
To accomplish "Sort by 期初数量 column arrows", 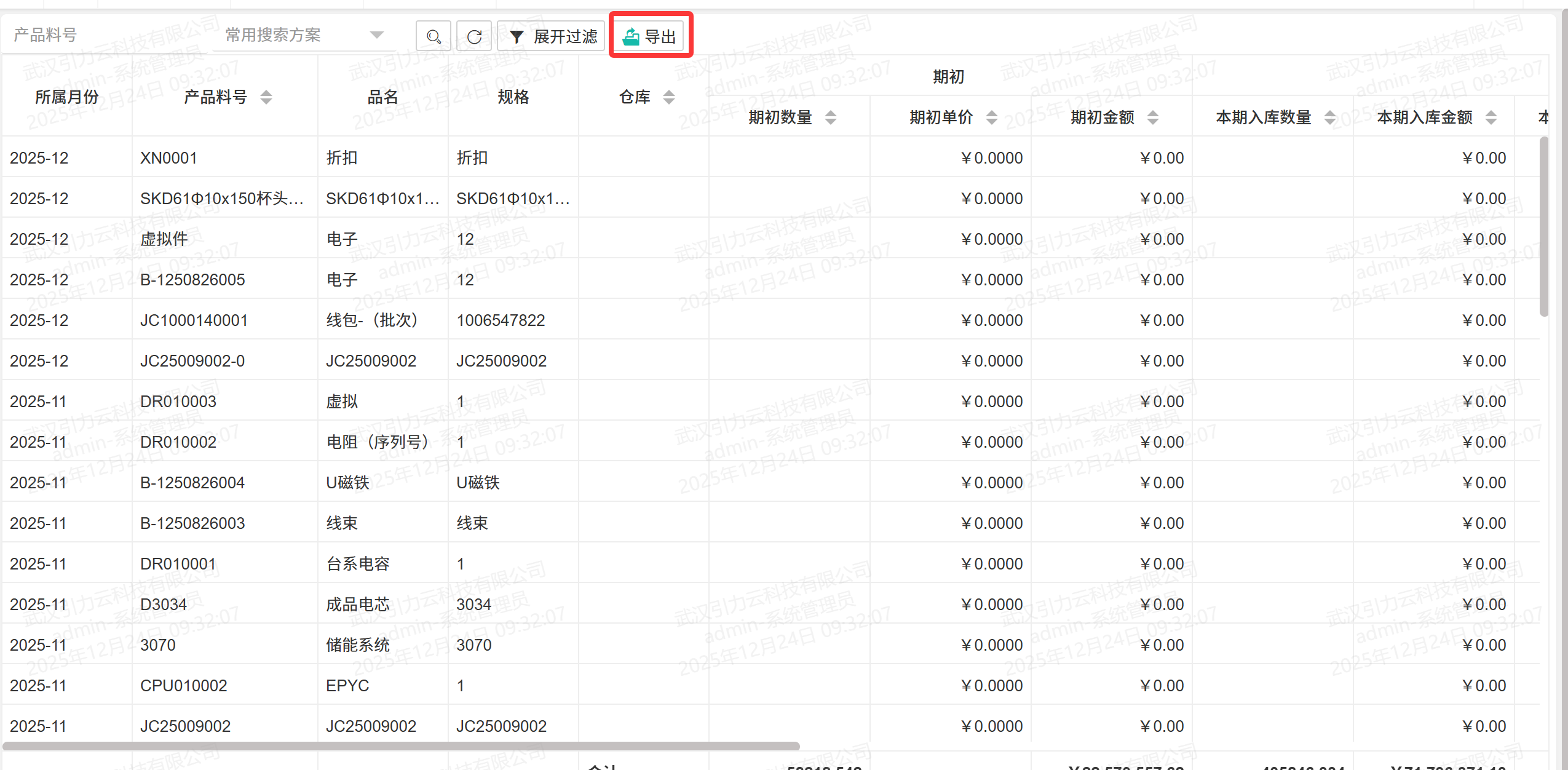I will (x=831, y=117).
